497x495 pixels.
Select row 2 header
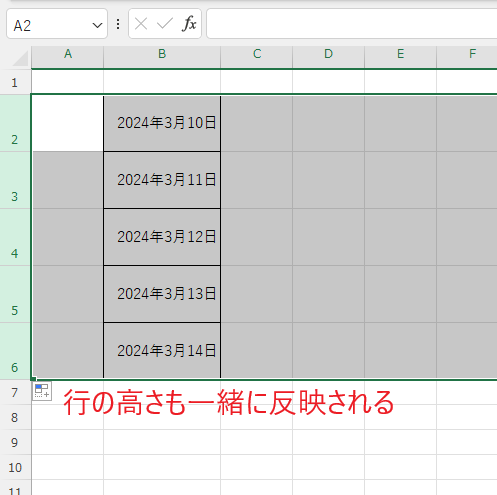[x=15, y=123]
